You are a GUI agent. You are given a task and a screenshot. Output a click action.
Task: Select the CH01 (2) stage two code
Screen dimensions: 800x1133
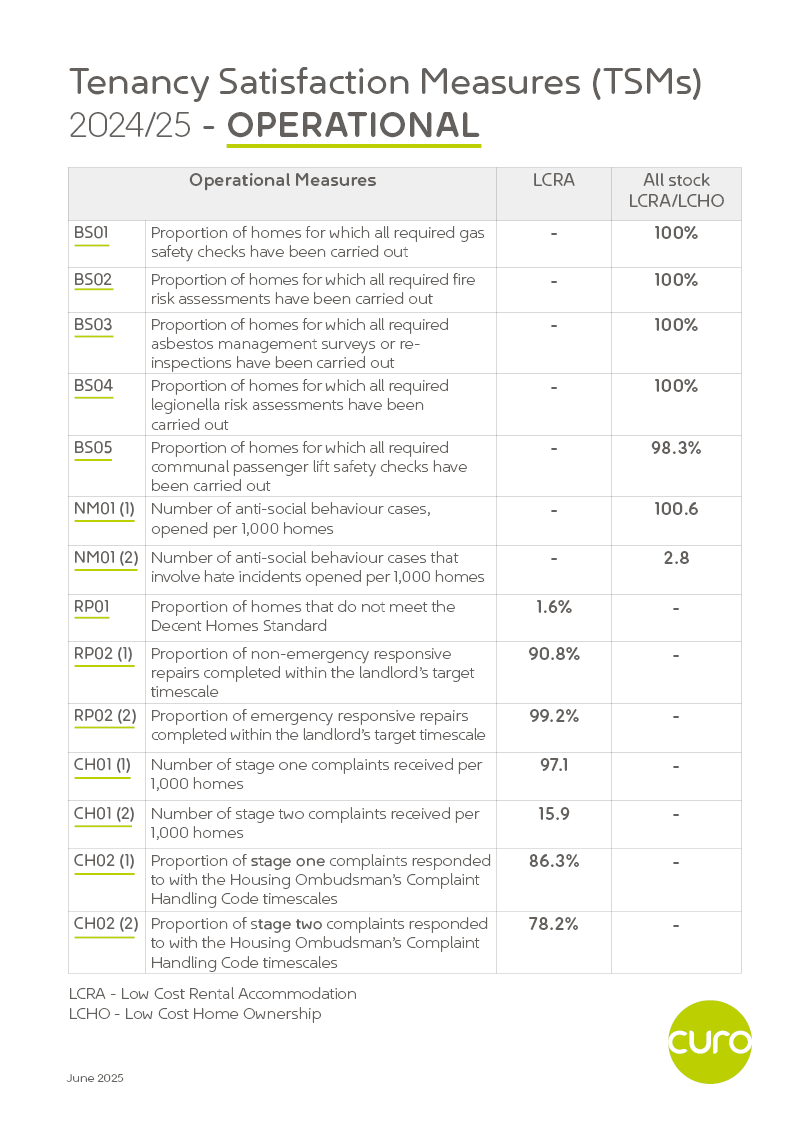(x=104, y=813)
